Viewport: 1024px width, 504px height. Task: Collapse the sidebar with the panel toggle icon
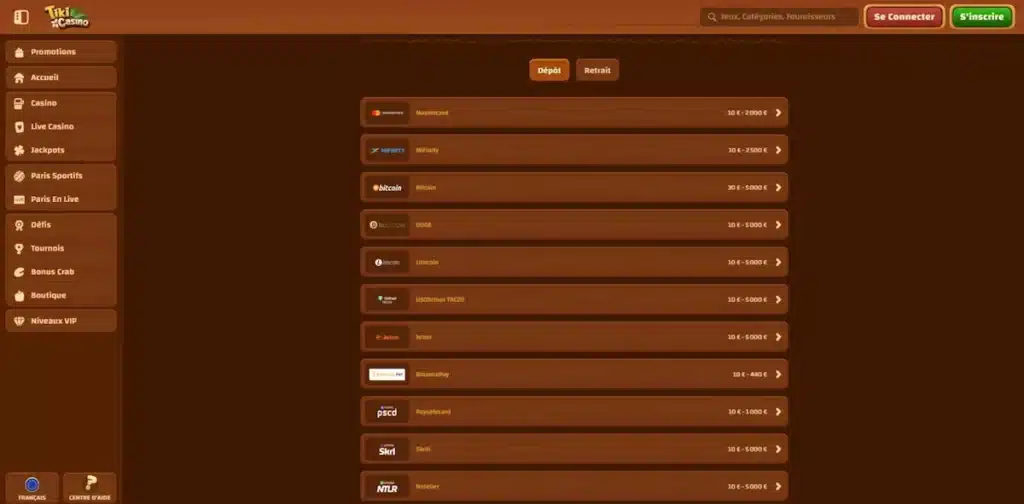pyautogui.click(x=21, y=17)
